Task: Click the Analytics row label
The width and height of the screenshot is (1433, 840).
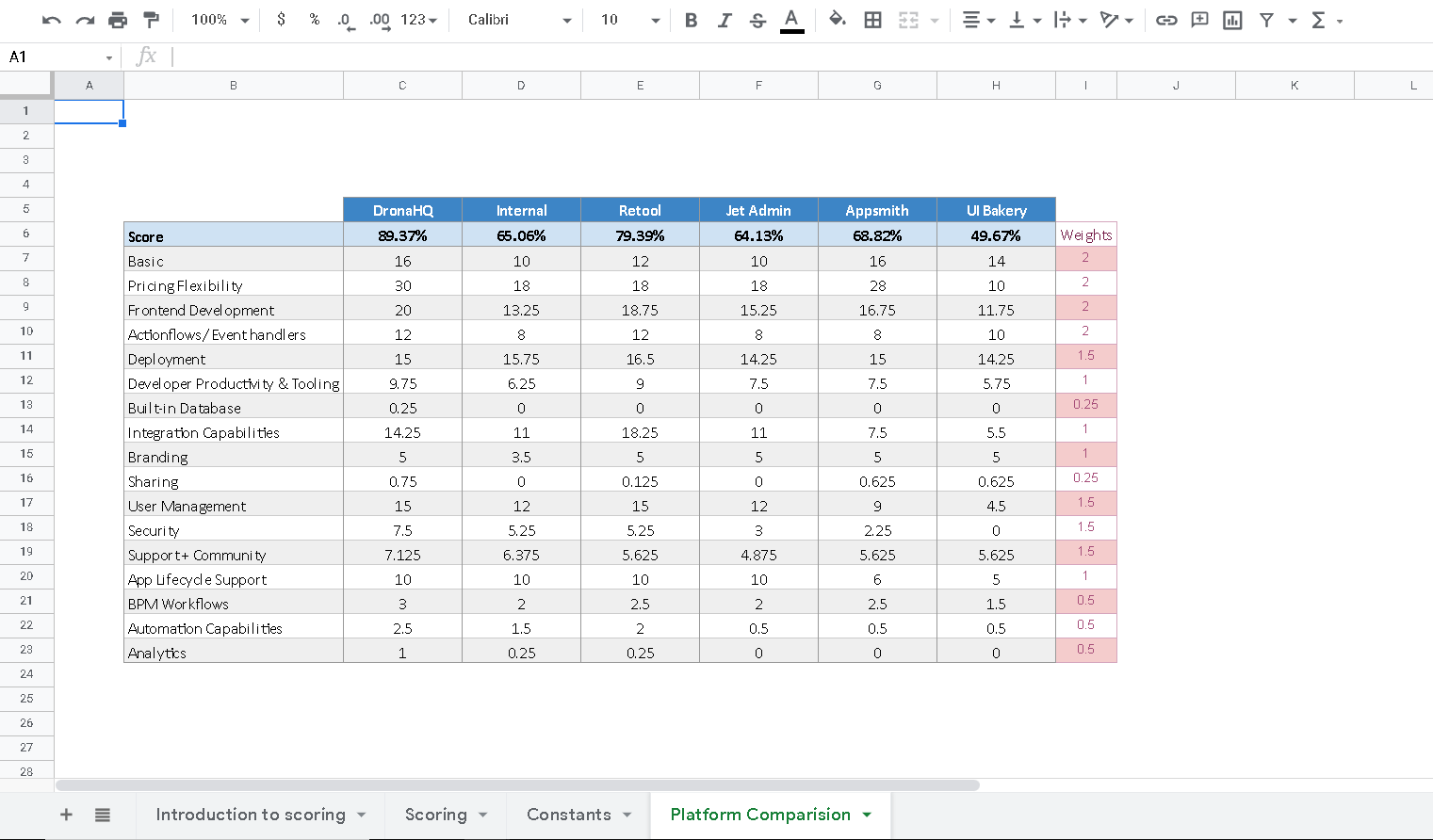Action: coord(234,653)
